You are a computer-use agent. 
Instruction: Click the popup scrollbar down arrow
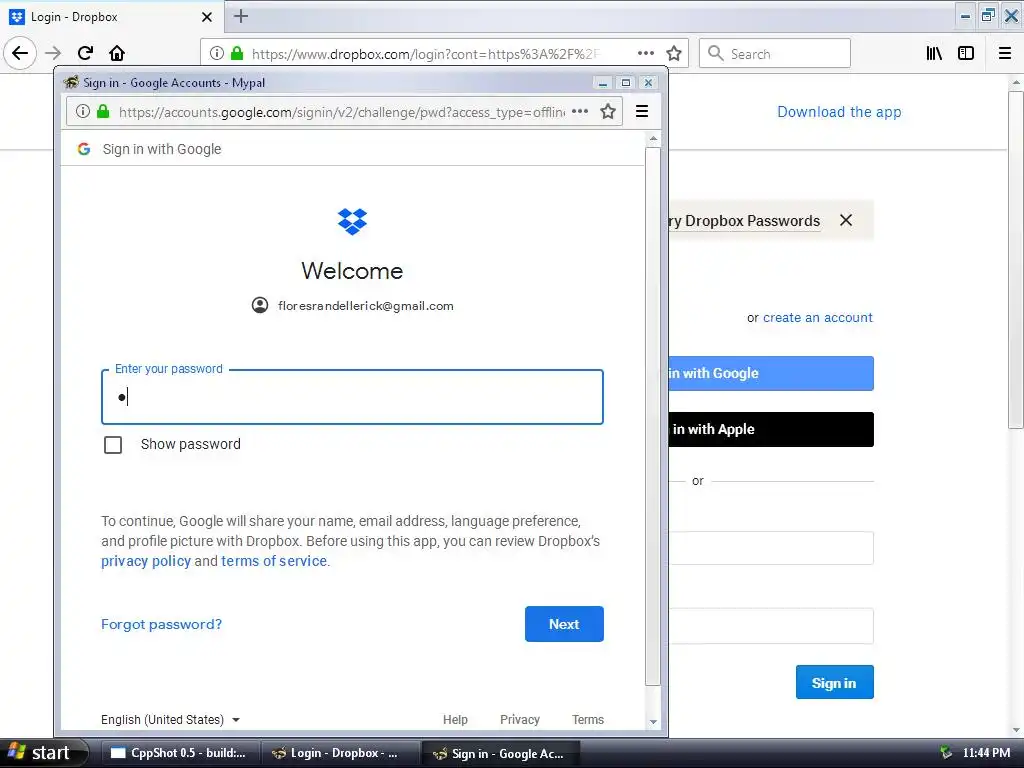click(x=653, y=722)
